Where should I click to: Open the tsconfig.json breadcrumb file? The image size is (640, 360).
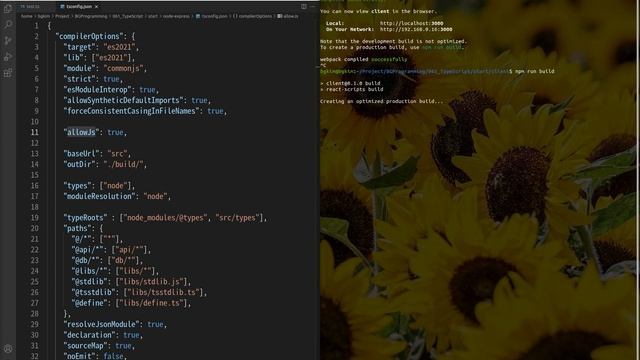[211, 16]
